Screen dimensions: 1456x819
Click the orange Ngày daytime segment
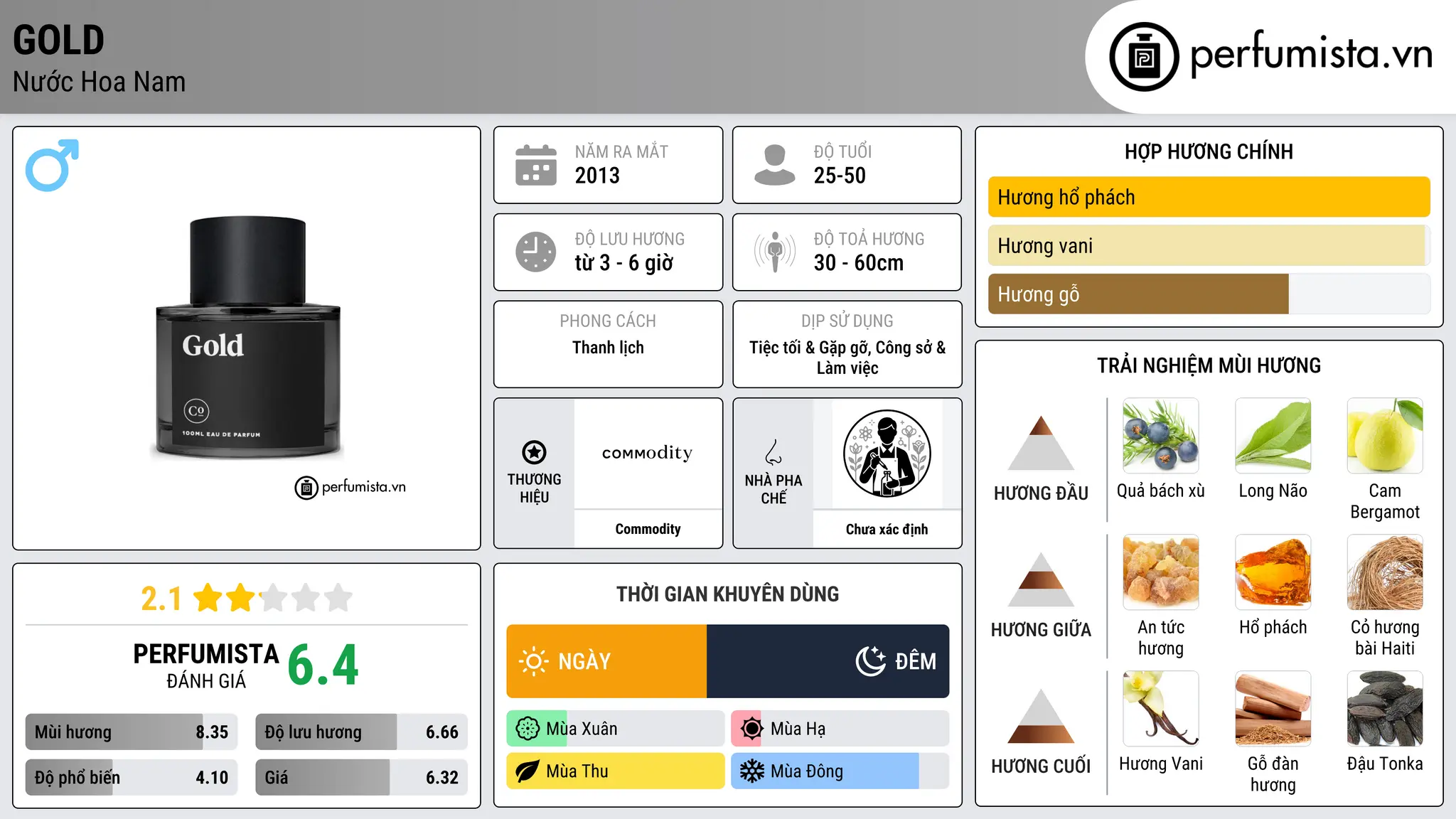[x=606, y=661]
